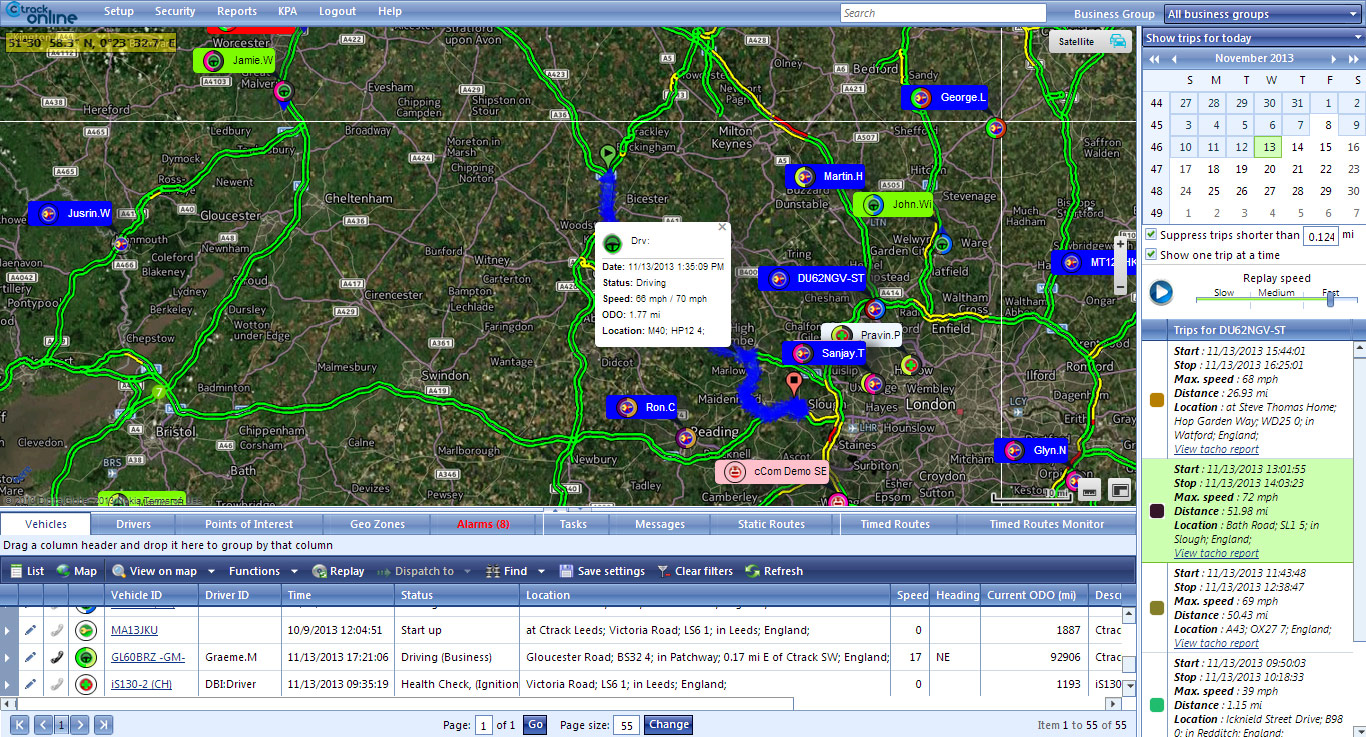Click Go button in pager
Screen dimensions: 1366x737
[x=535, y=725]
